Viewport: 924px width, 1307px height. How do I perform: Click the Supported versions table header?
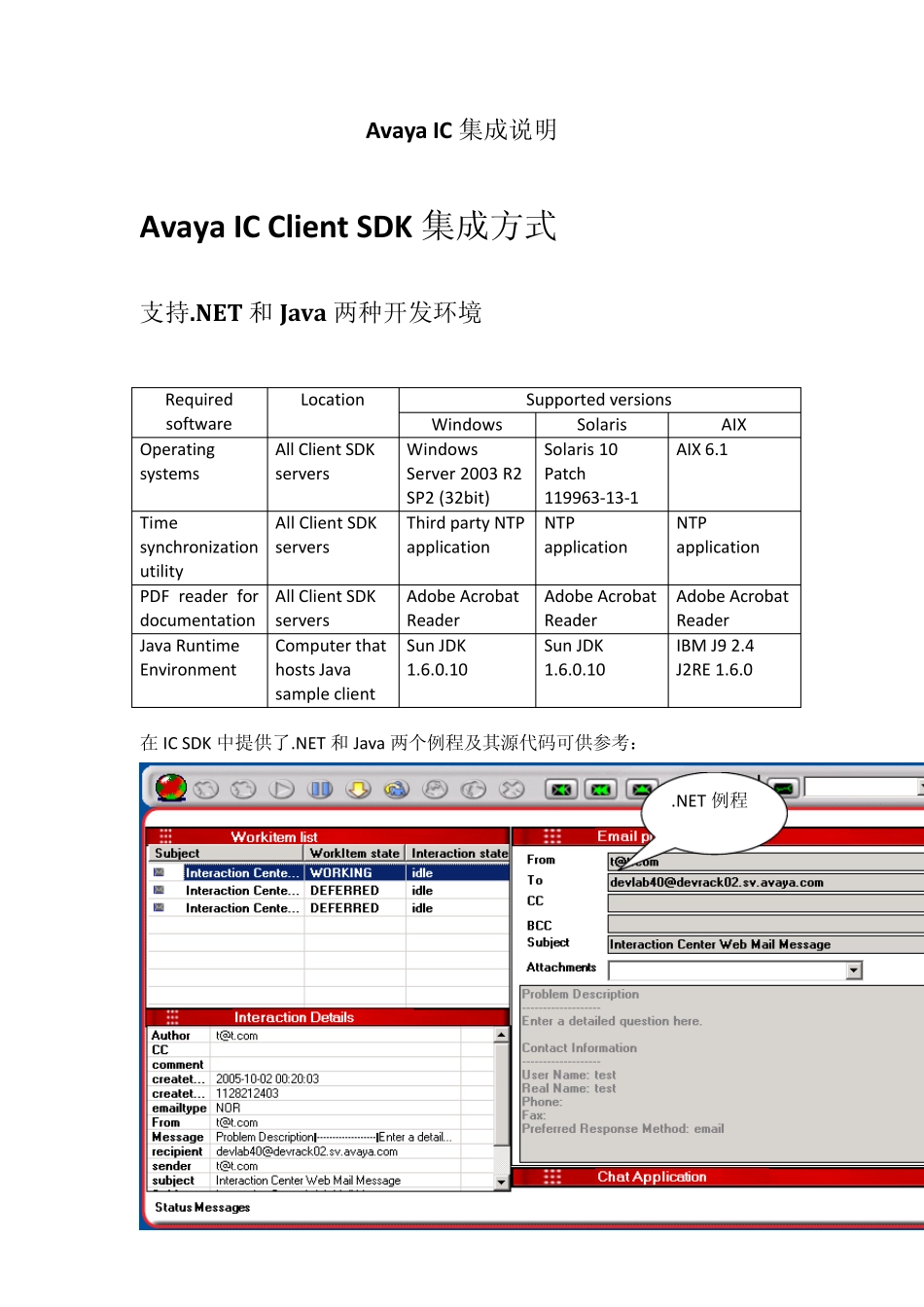tap(599, 400)
